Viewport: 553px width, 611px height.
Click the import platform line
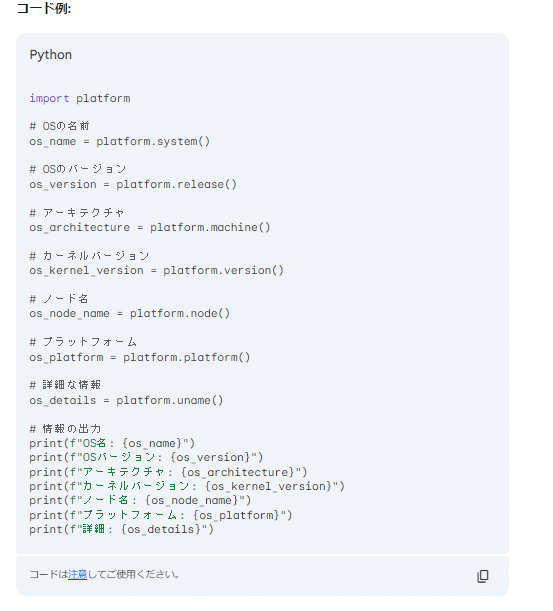(80, 98)
